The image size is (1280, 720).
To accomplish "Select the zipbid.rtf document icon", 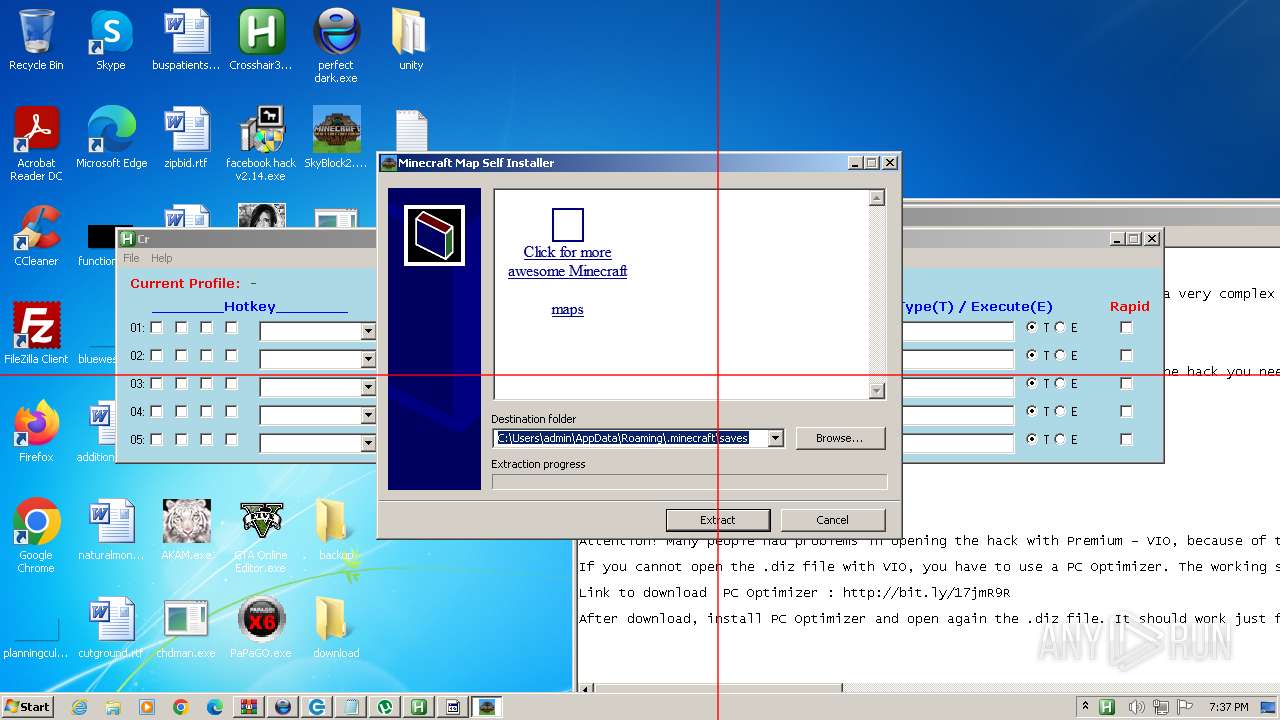I will pos(186,139).
